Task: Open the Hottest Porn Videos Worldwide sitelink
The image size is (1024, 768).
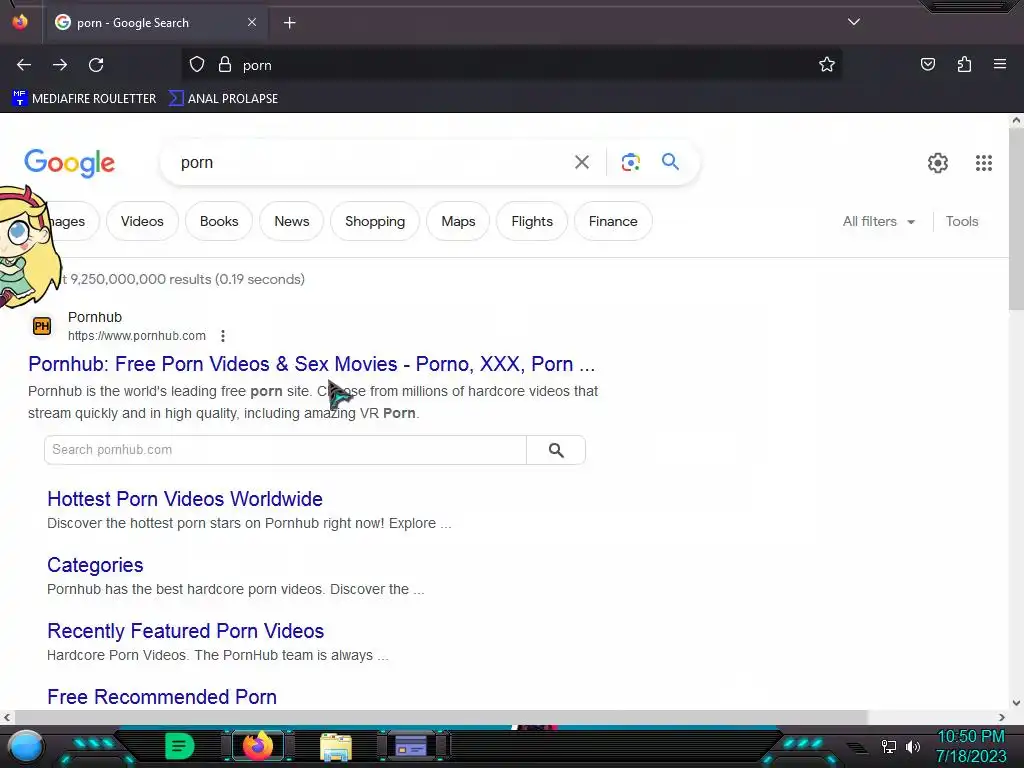Action: coord(185,499)
